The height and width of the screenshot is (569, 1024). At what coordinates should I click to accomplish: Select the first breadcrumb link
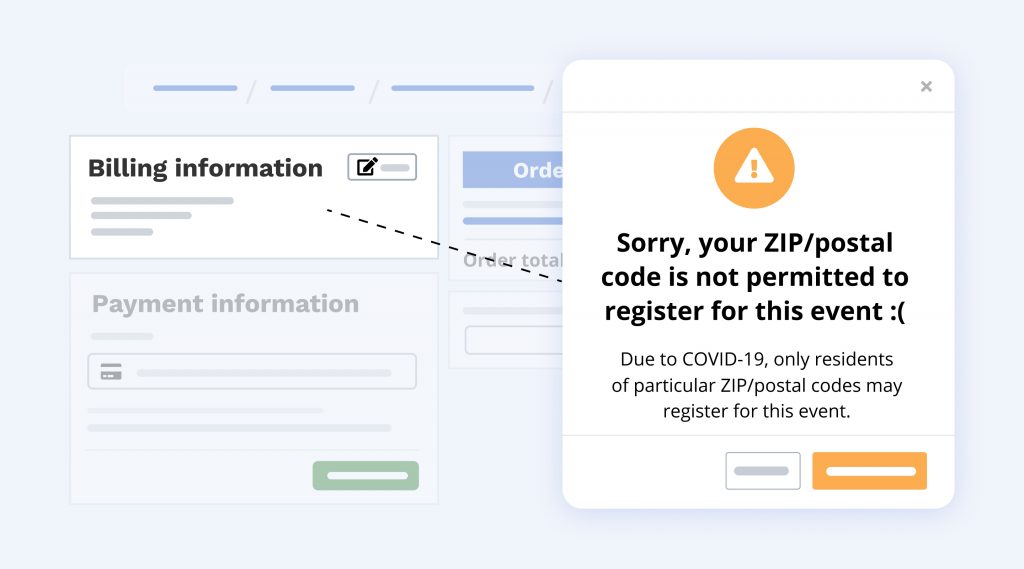click(x=195, y=88)
